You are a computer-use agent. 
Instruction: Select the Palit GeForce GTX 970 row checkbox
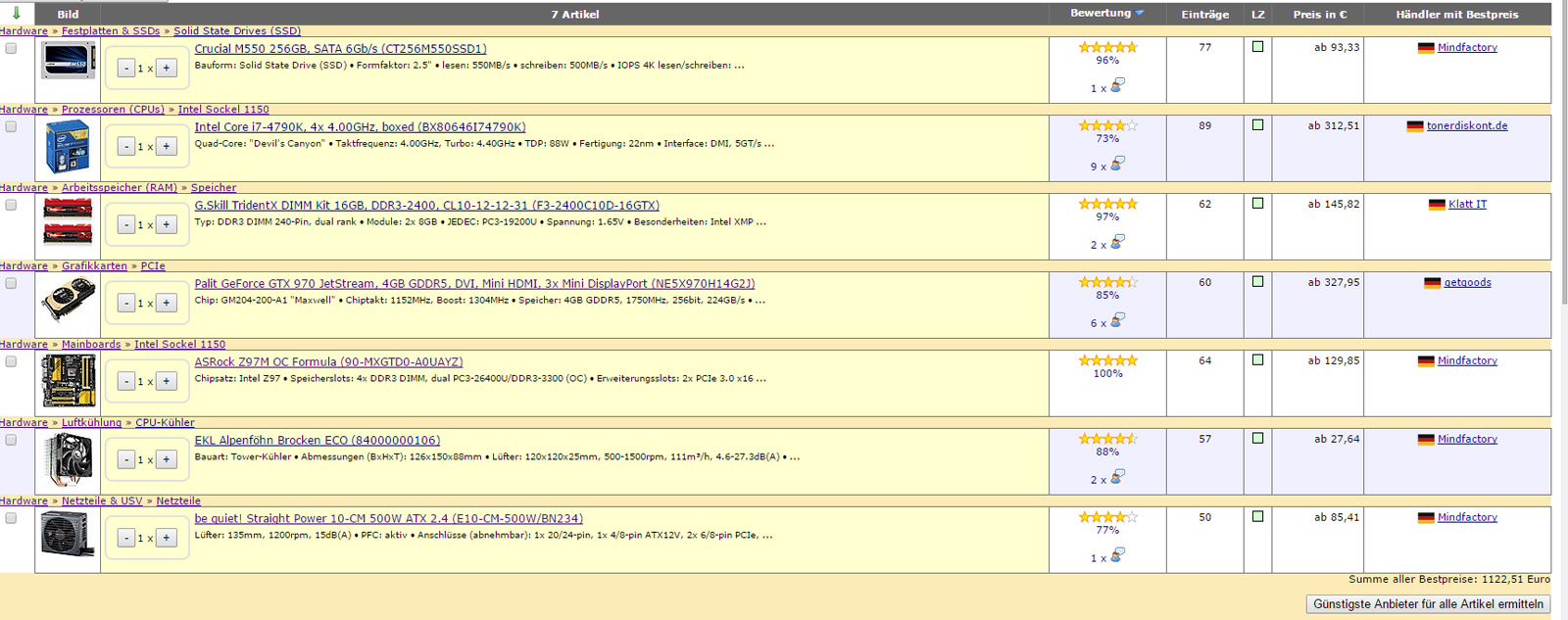11,283
